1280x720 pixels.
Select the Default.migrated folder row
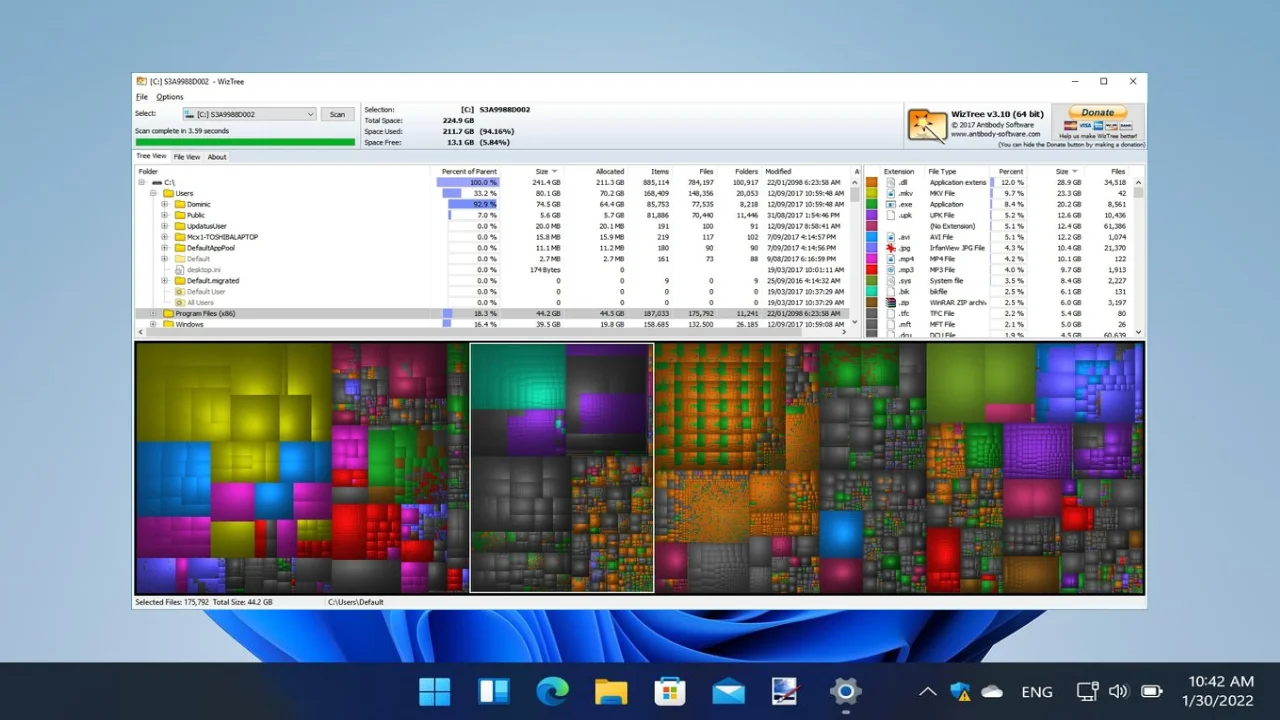coord(496,281)
